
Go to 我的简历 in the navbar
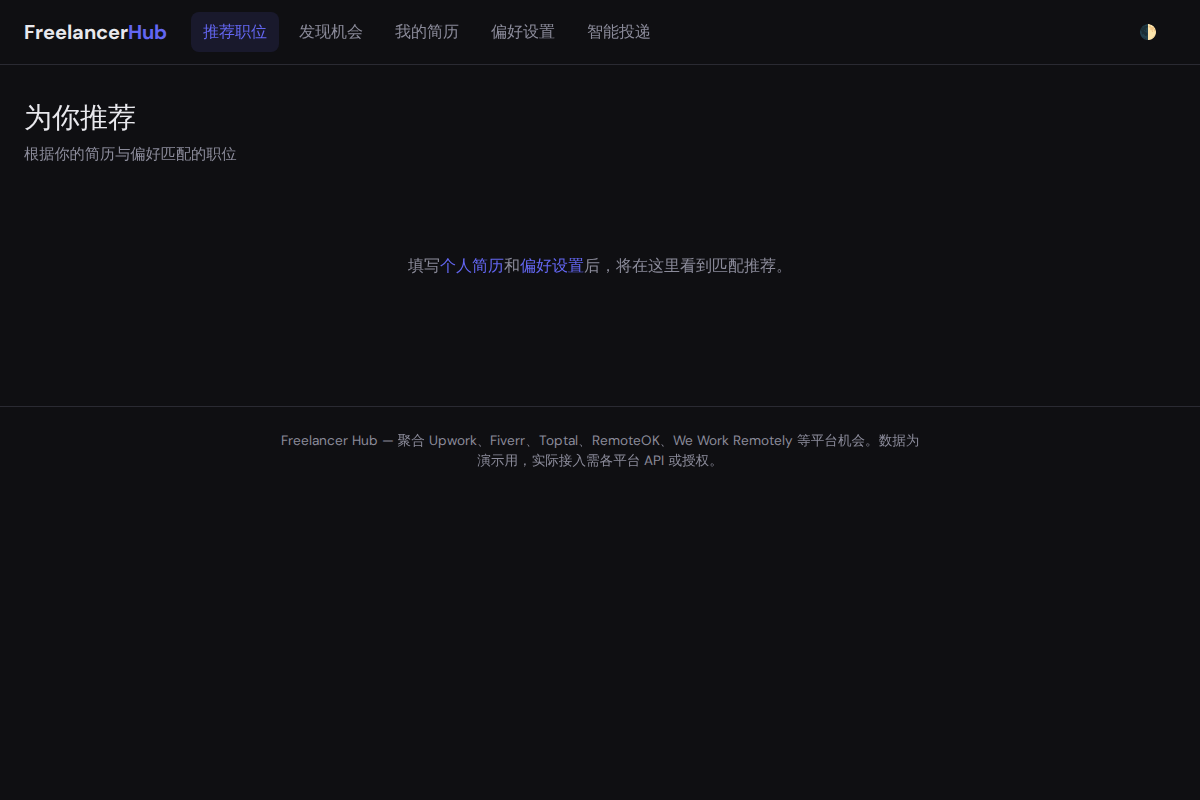point(427,32)
